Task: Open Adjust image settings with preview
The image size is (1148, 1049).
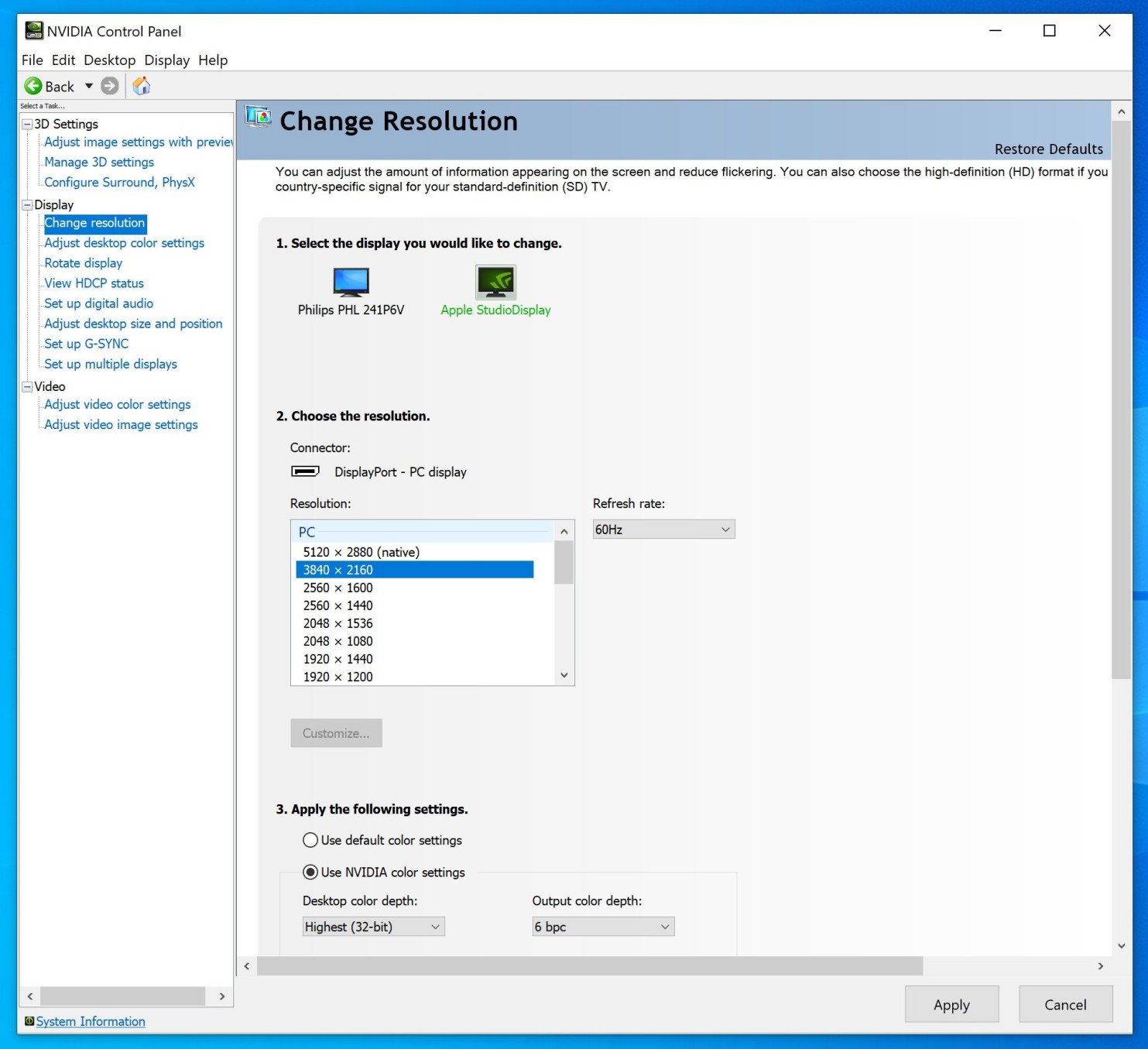Action: pyautogui.click(x=139, y=142)
